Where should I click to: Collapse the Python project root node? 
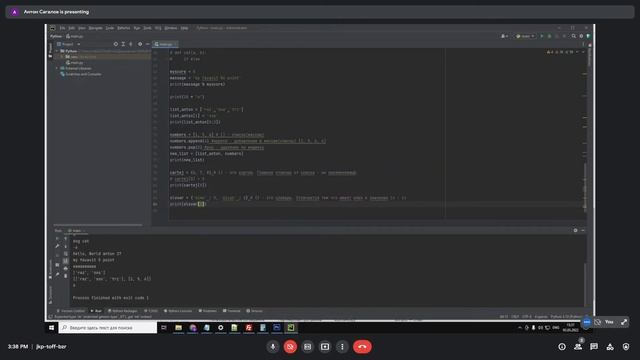tap(57, 51)
